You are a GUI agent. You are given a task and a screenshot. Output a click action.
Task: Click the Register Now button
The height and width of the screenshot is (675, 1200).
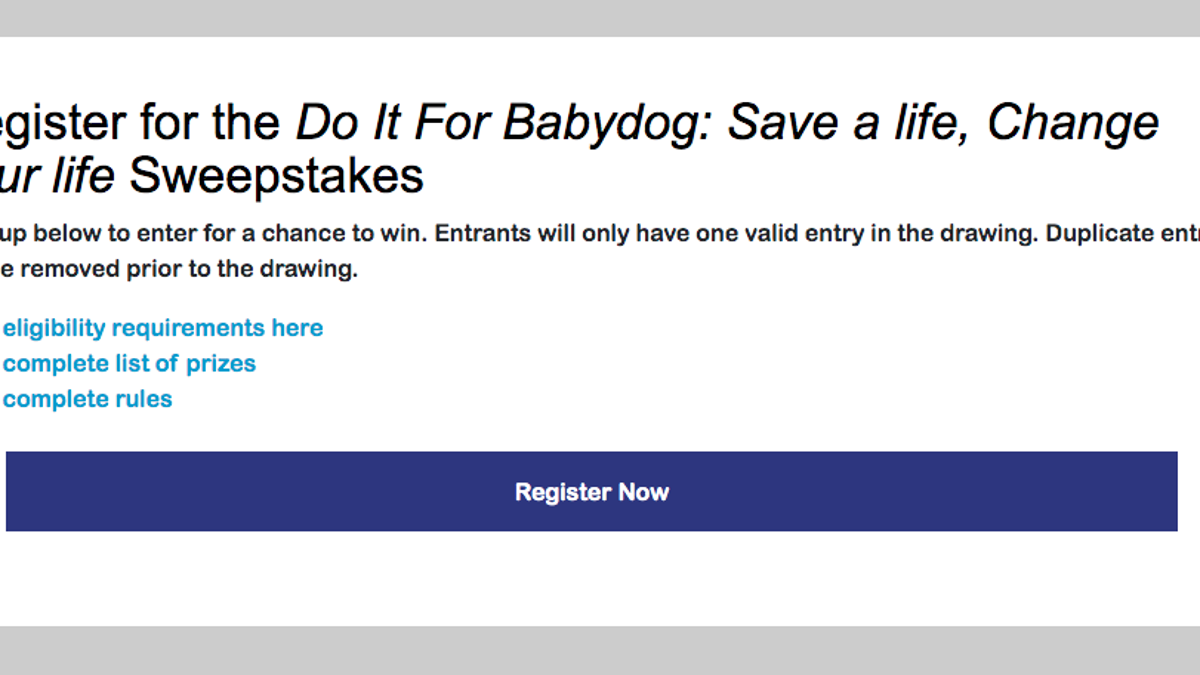click(591, 491)
